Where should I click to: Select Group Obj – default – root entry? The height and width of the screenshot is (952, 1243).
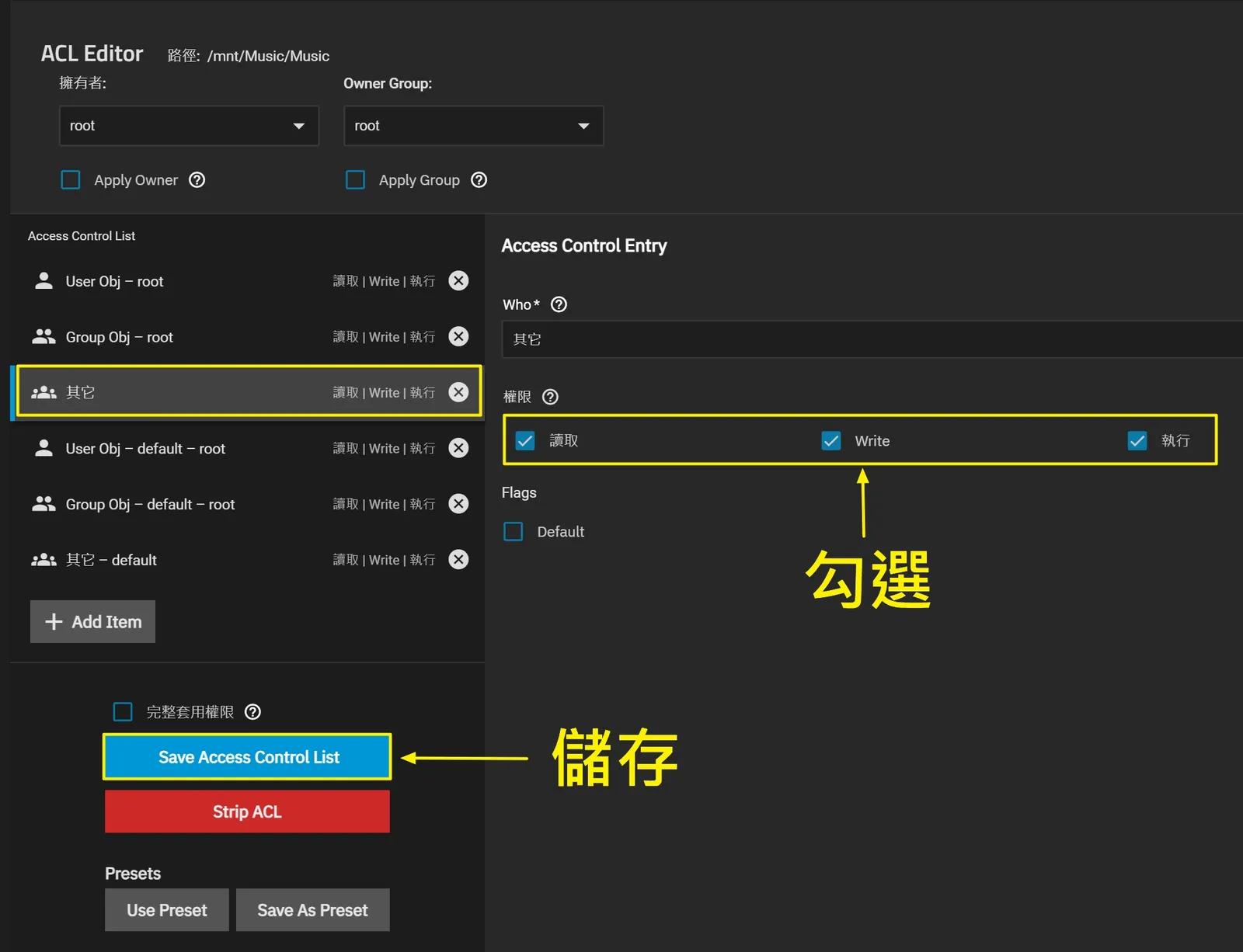pyautogui.click(x=247, y=505)
